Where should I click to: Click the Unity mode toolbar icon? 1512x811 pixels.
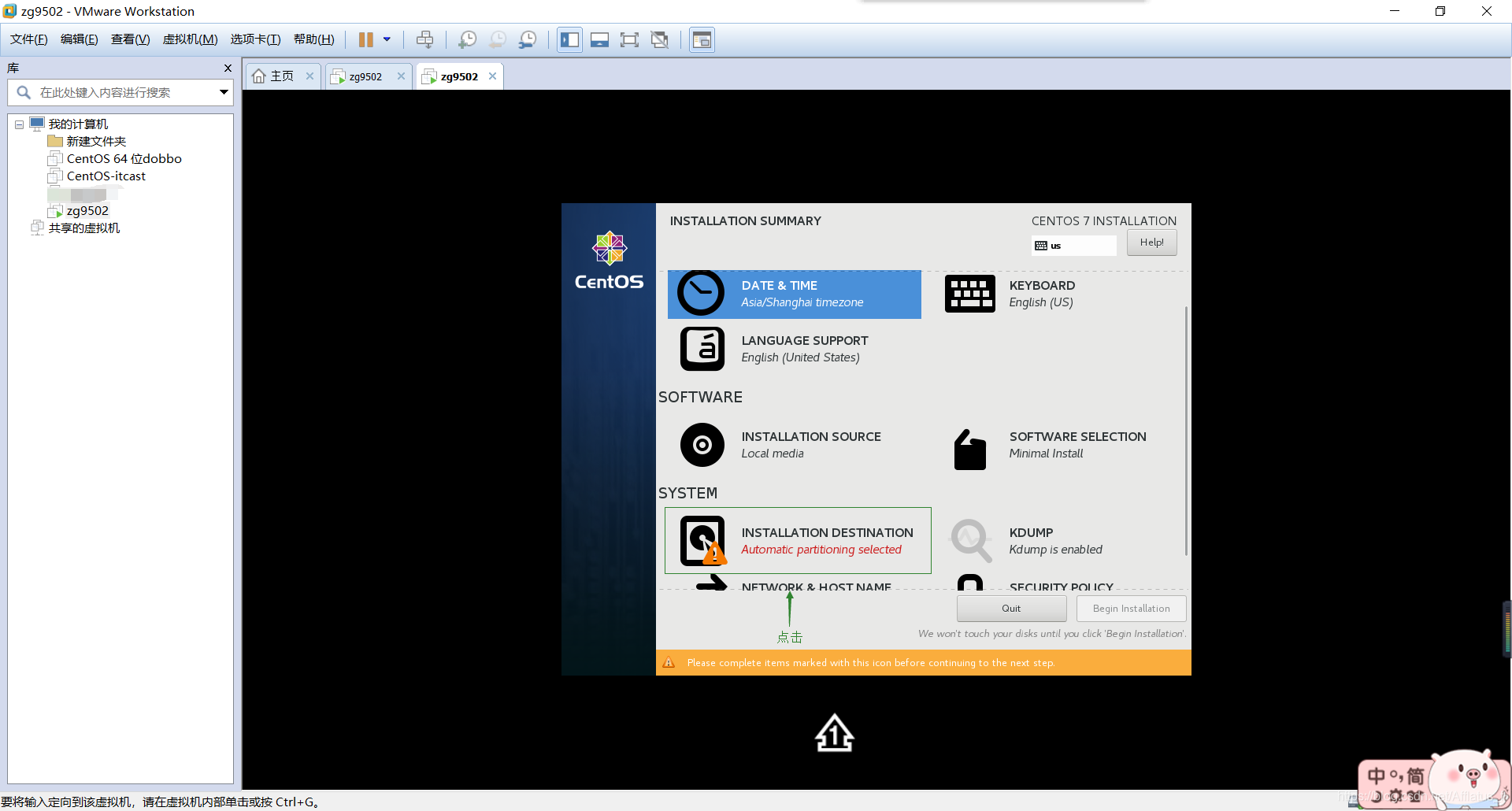660,39
